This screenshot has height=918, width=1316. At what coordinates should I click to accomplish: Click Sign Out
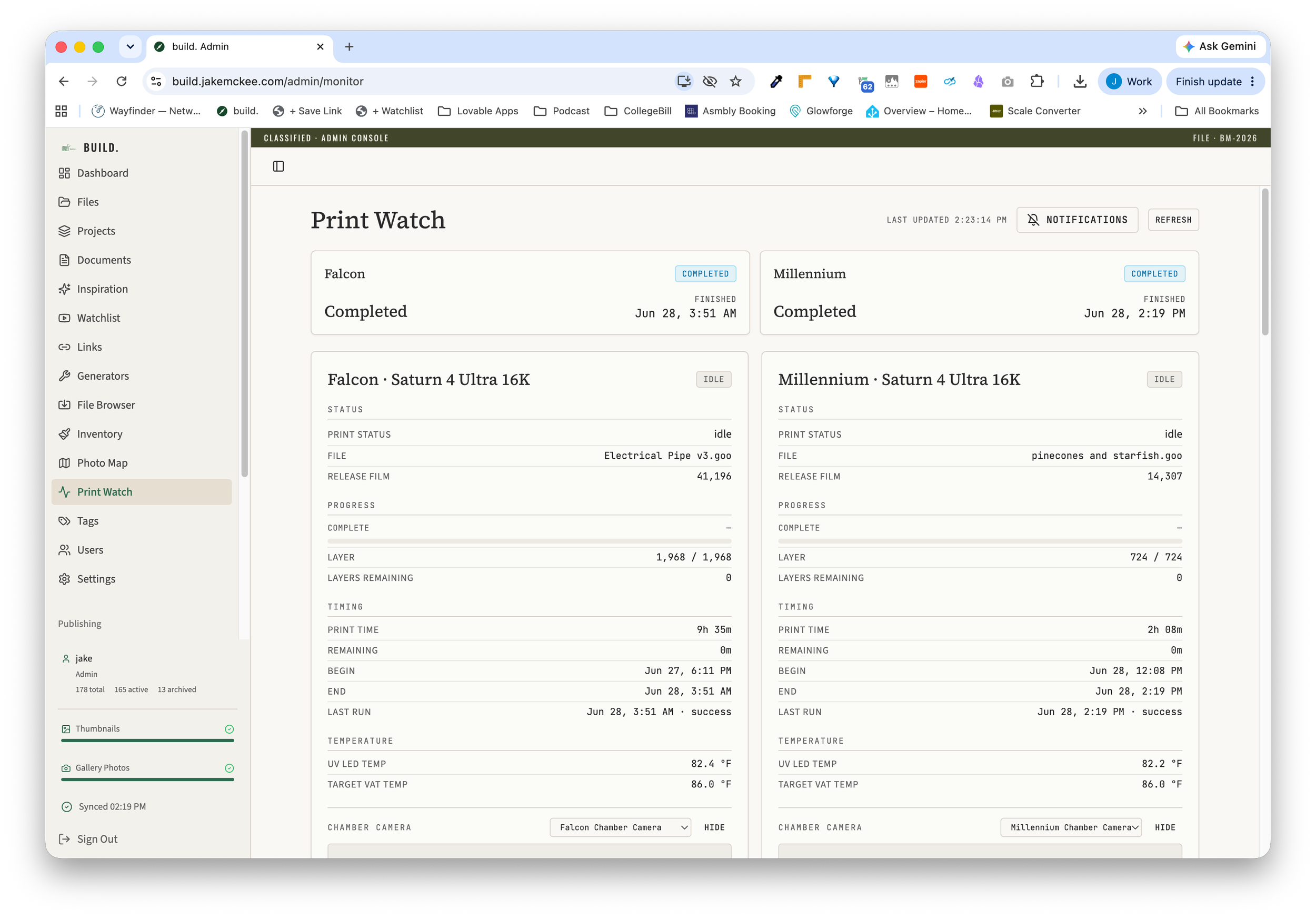(x=88, y=839)
